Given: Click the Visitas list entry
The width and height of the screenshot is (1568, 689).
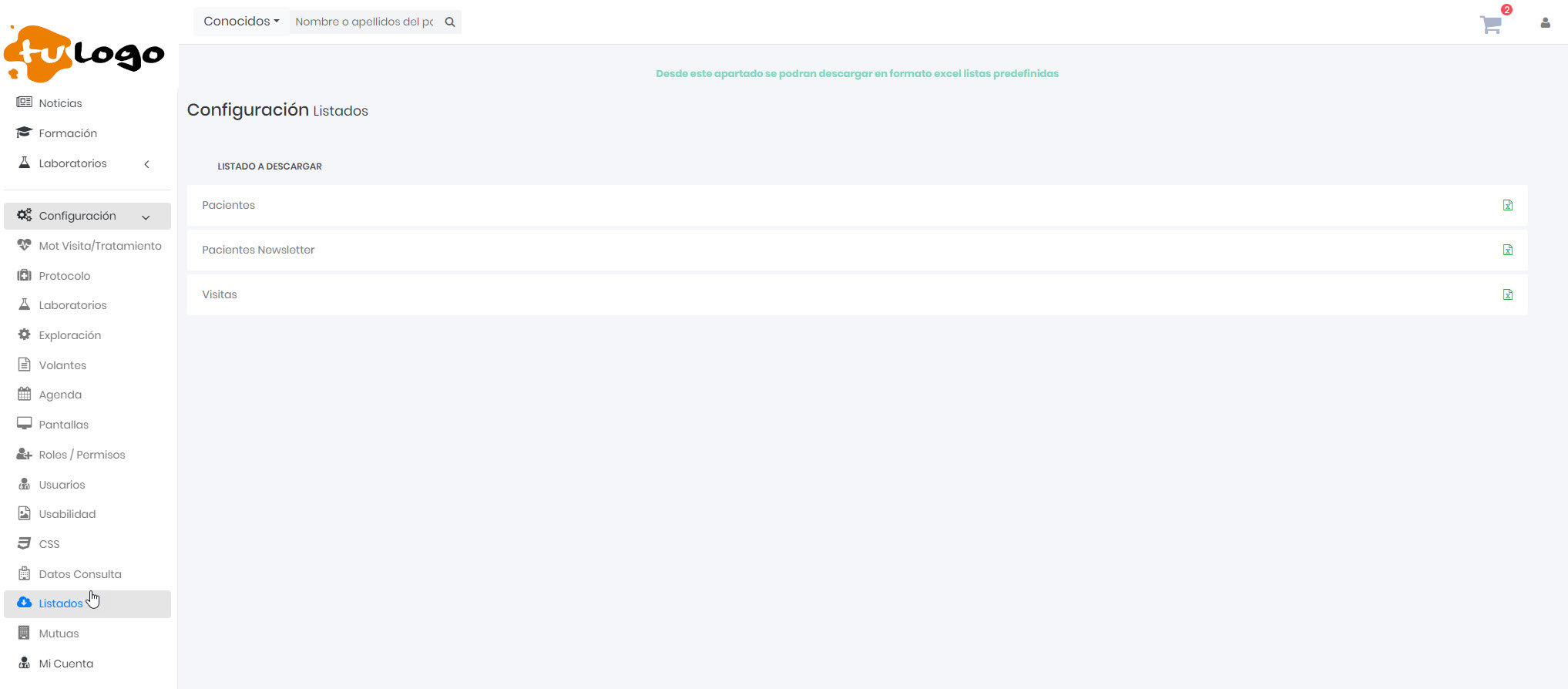Looking at the screenshot, I should click(220, 294).
